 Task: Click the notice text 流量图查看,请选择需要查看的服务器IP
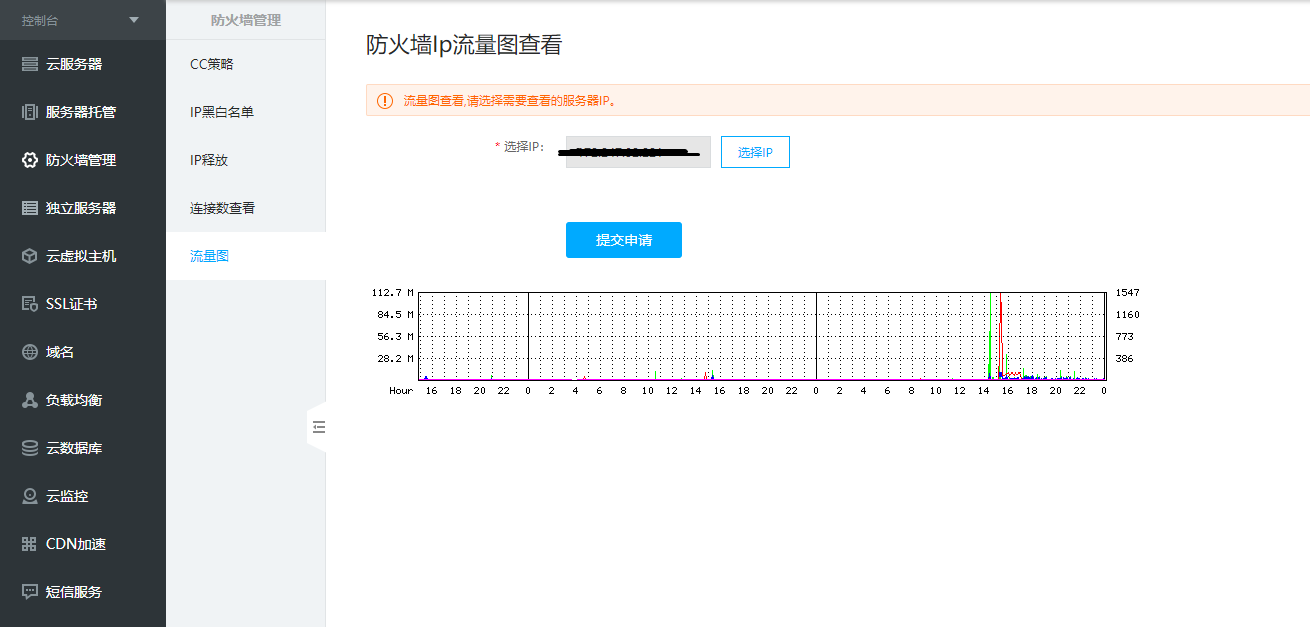(x=510, y=101)
